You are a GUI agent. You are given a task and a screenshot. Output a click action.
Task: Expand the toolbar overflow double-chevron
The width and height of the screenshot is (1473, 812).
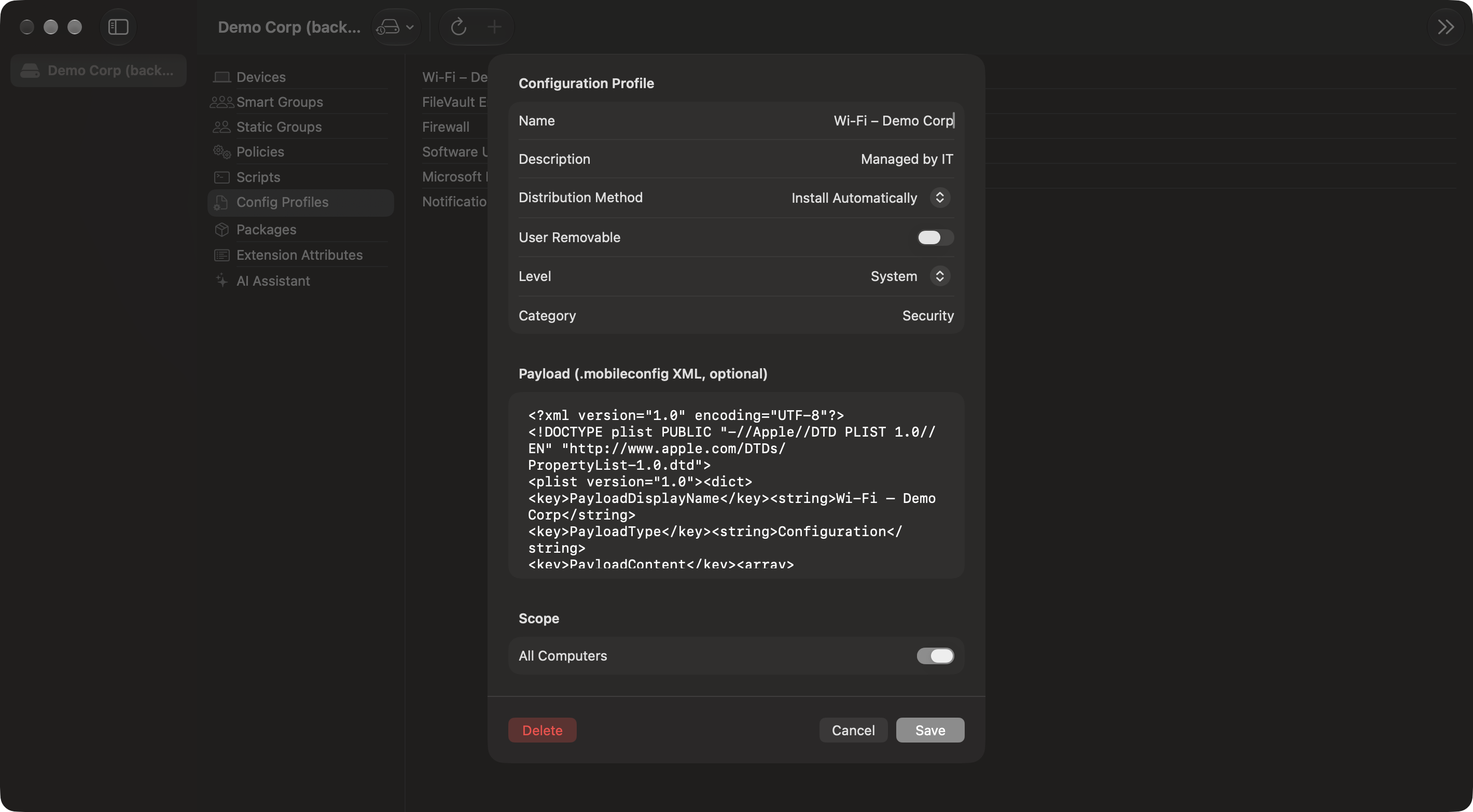pyautogui.click(x=1446, y=27)
